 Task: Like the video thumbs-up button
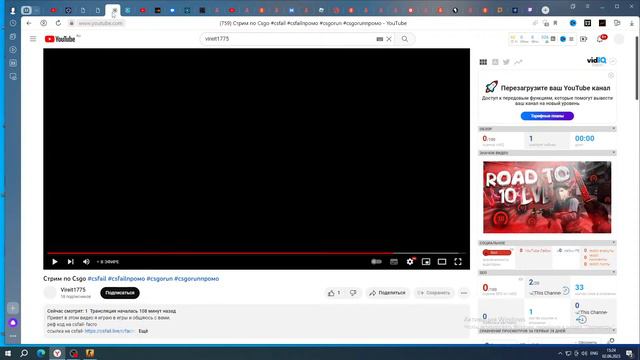(x=334, y=293)
